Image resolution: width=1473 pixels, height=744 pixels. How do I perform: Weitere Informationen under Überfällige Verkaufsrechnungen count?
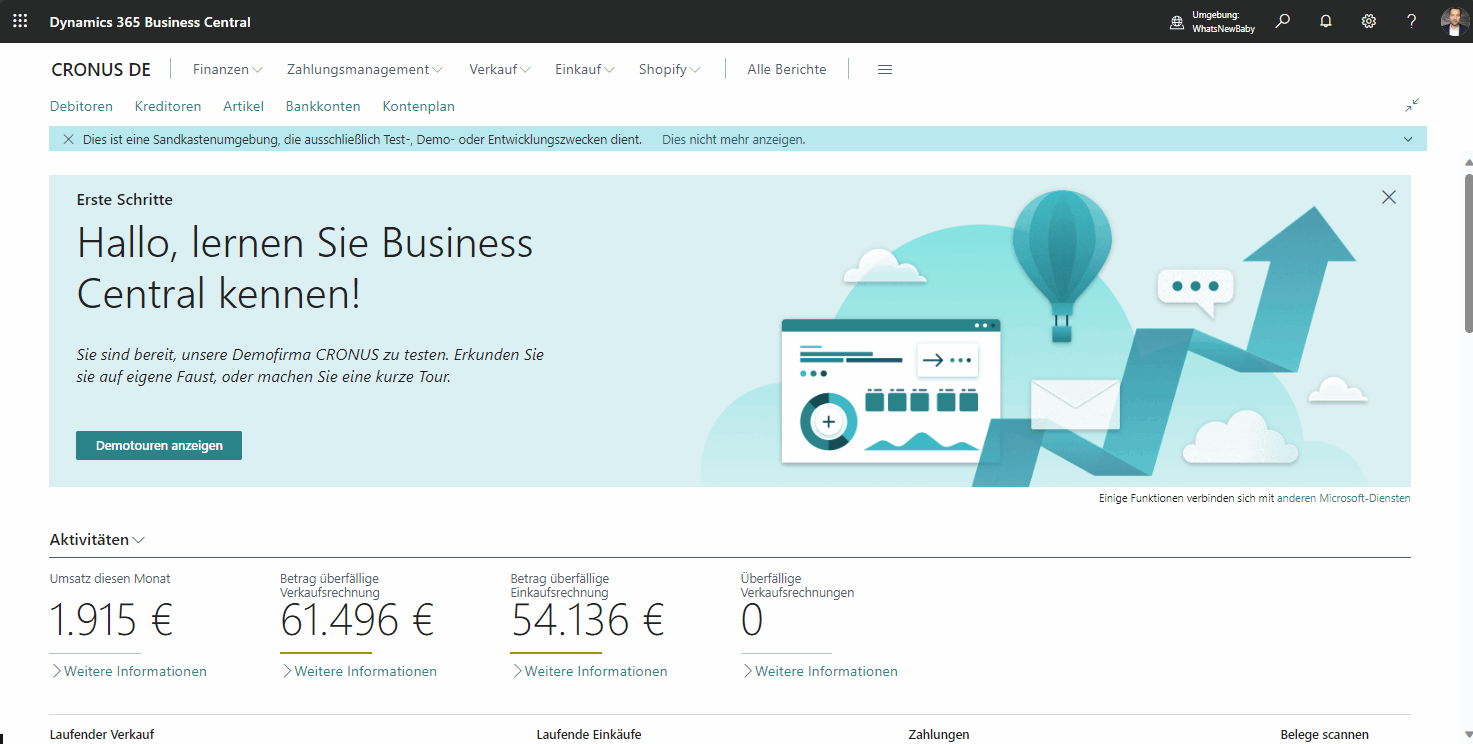click(820, 671)
